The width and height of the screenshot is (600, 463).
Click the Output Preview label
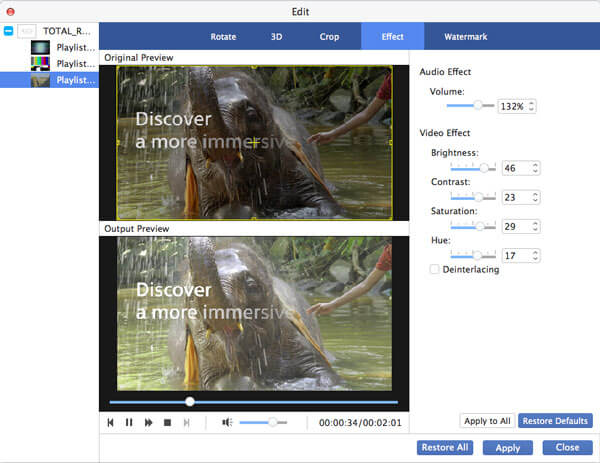tap(137, 229)
